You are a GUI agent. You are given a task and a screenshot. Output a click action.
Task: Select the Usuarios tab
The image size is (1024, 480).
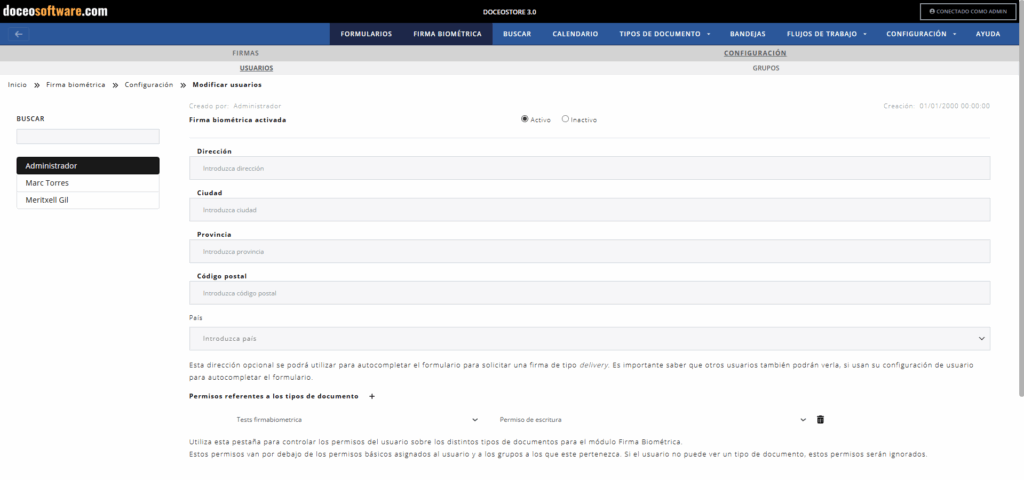(x=256, y=68)
